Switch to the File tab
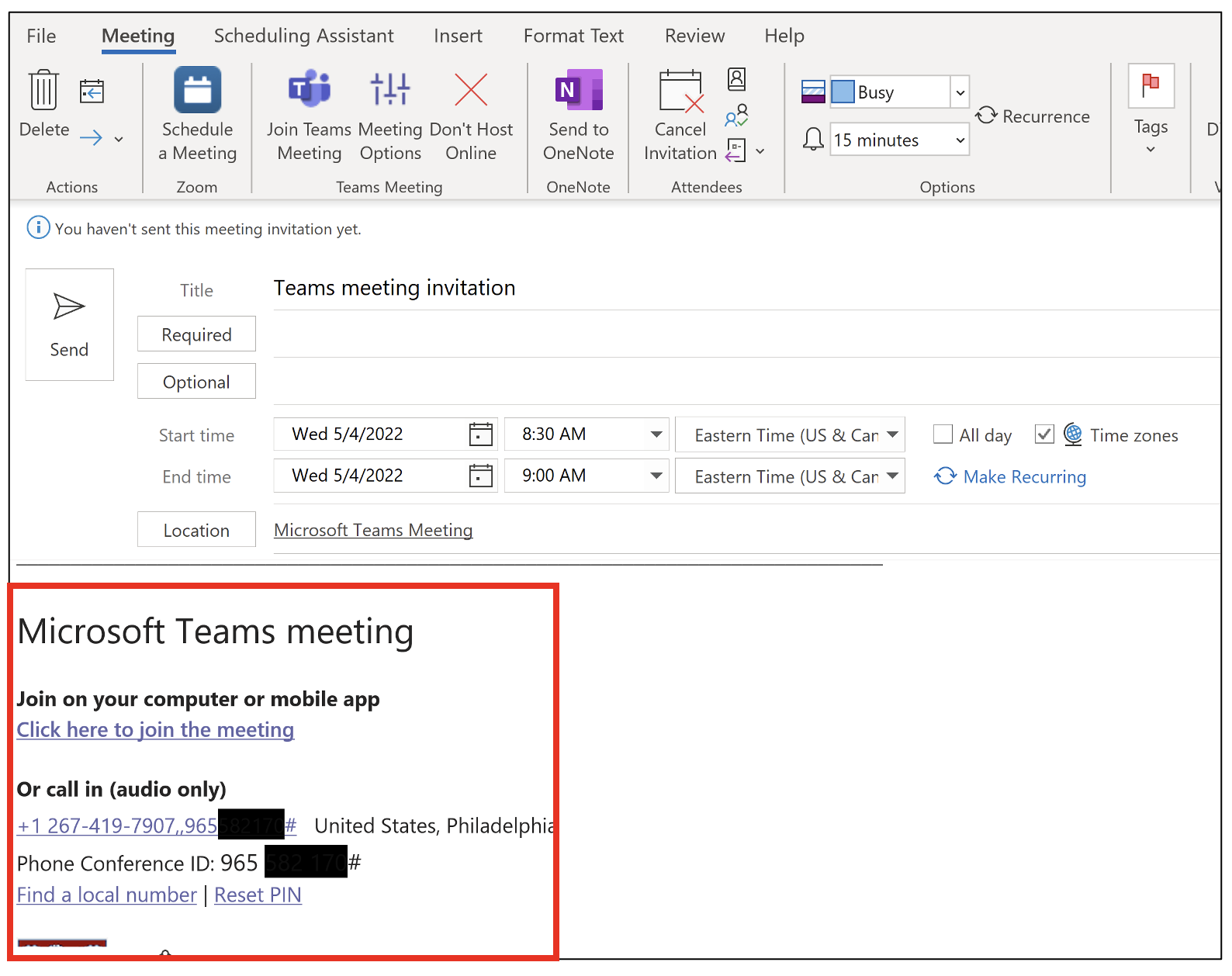Screen dimensions: 1232x976 pyautogui.click(x=41, y=36)
